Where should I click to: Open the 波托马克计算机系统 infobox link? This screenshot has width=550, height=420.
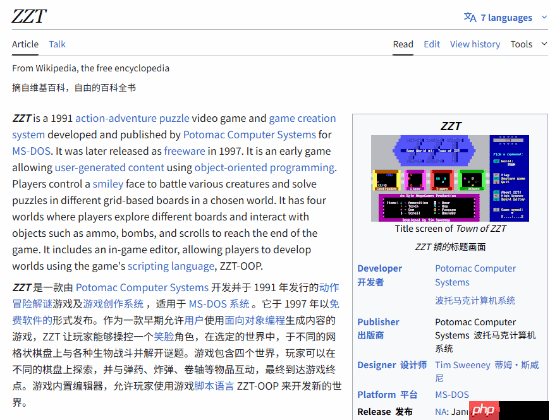coord(475,301)
